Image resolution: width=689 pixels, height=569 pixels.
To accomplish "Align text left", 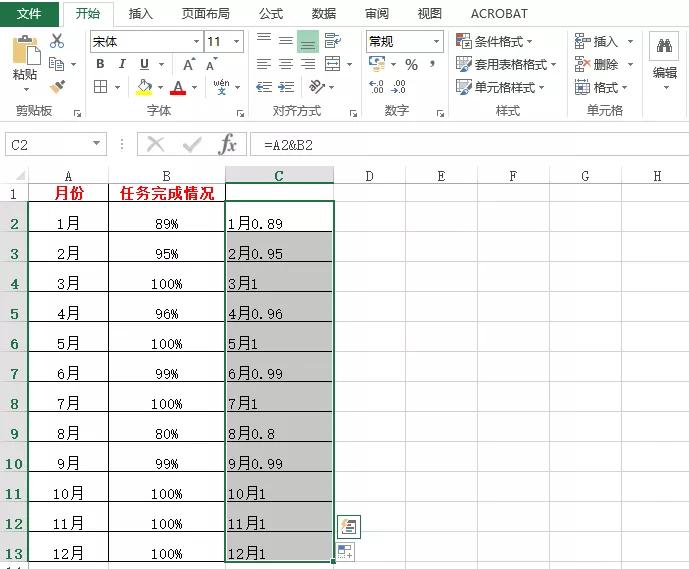I will coord(264,64).
